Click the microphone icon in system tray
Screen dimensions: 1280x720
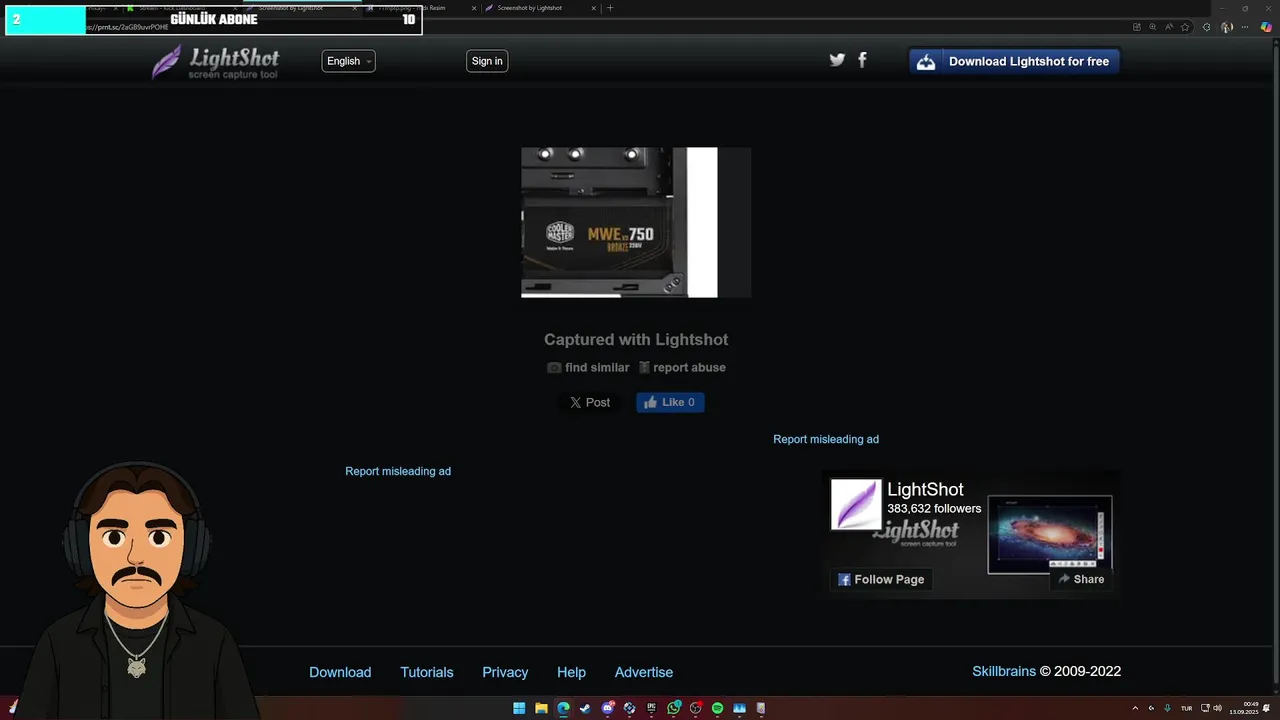(x=1167, y=708)
